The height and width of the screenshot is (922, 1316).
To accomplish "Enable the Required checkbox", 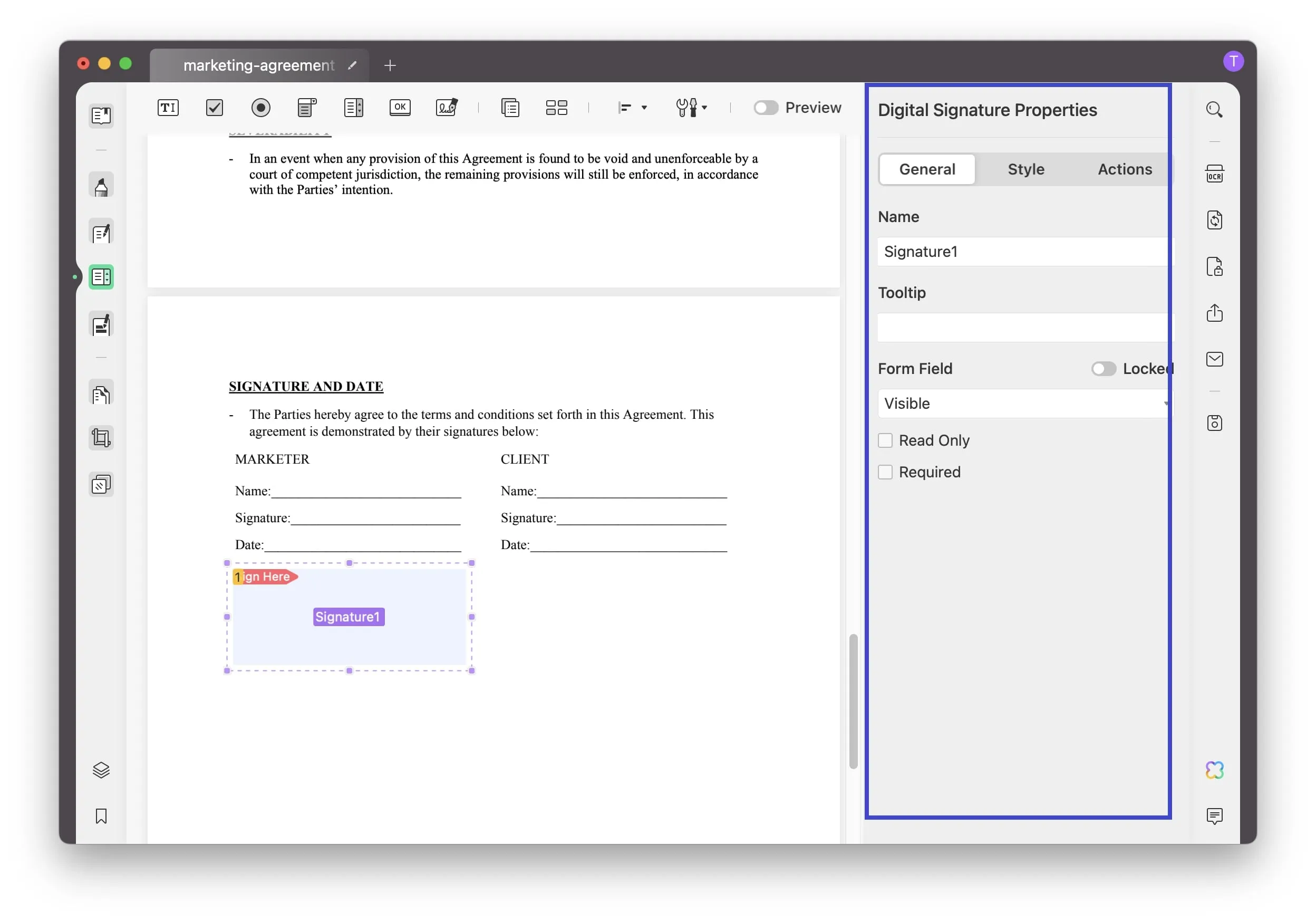I will point(885,472).
